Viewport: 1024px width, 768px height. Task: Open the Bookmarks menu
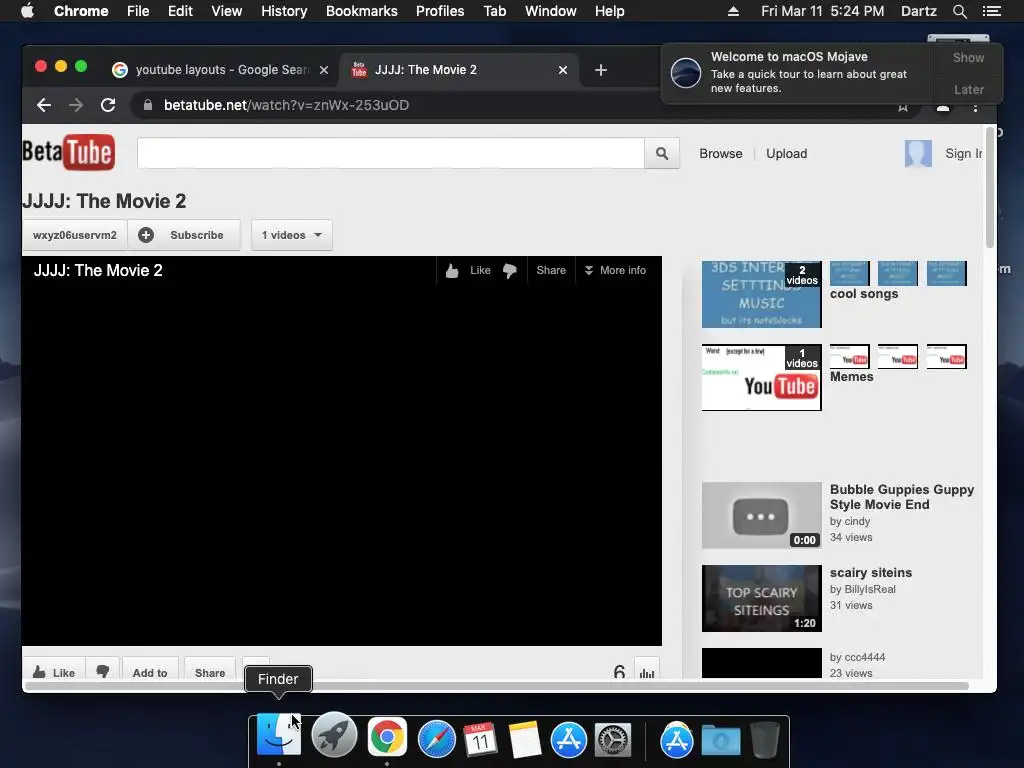tap(362, 11)
